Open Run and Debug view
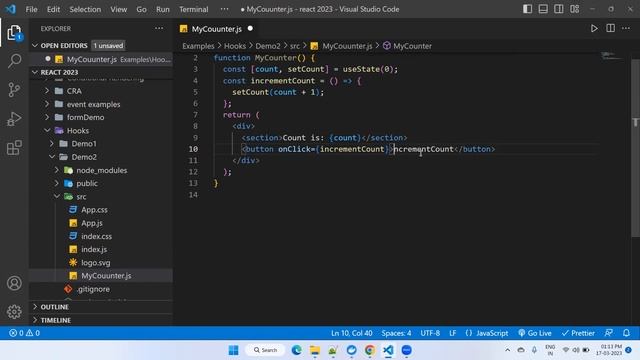 coord(14,119)
